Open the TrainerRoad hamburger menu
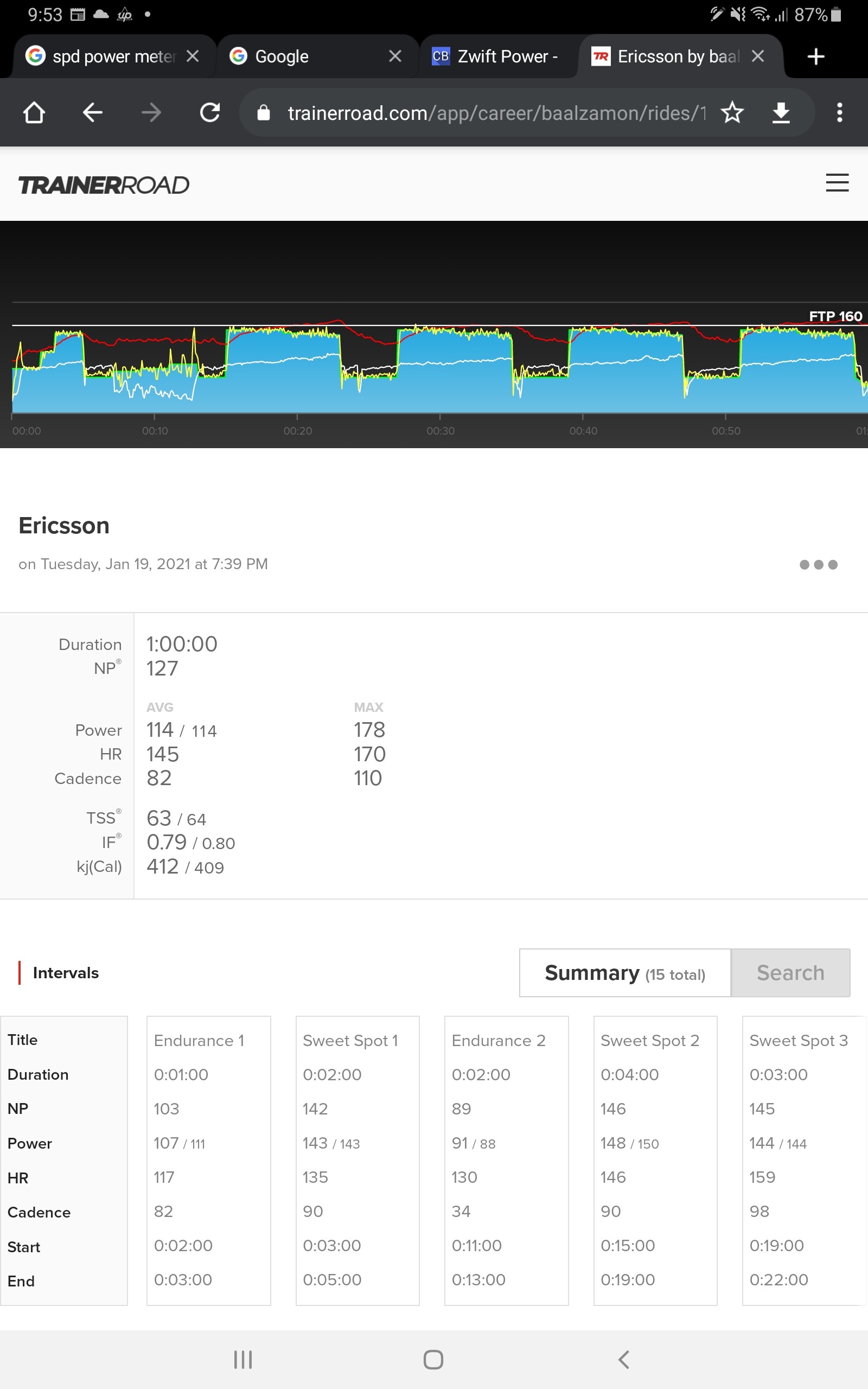Viewport: 868px width, 1389px height. (x=837, y=183)
